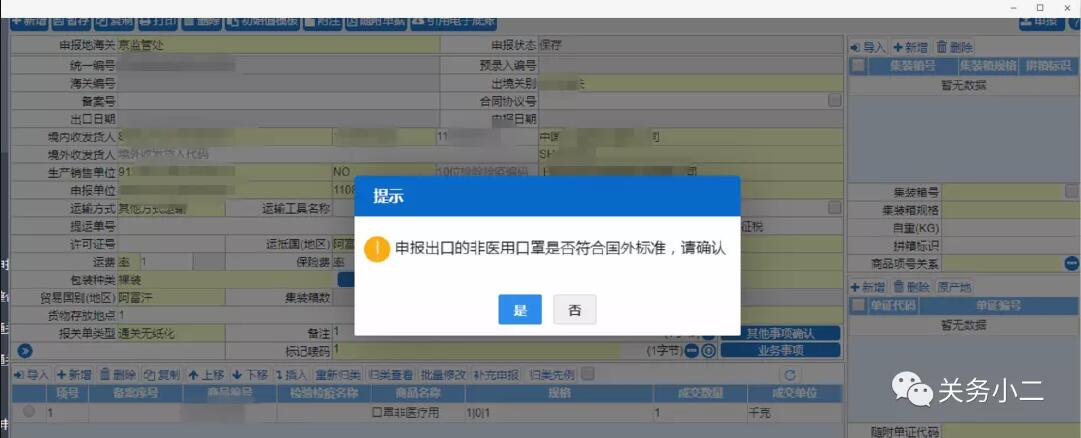The image size is (1081, 438).
Task: Open 业务事项 button
Action: [x=780, y=350]
